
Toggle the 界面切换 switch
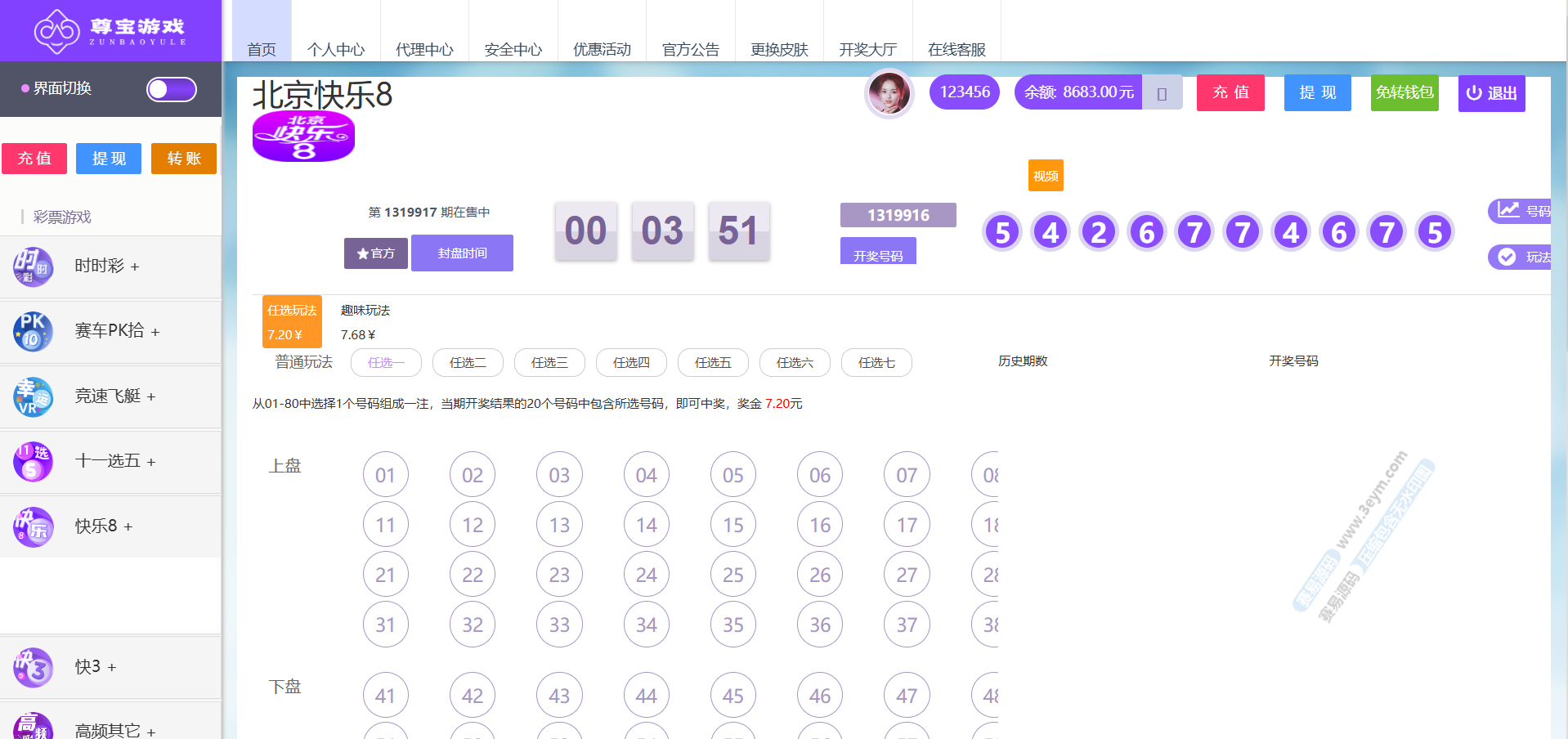pyautogui.click(x=172, y=89)
